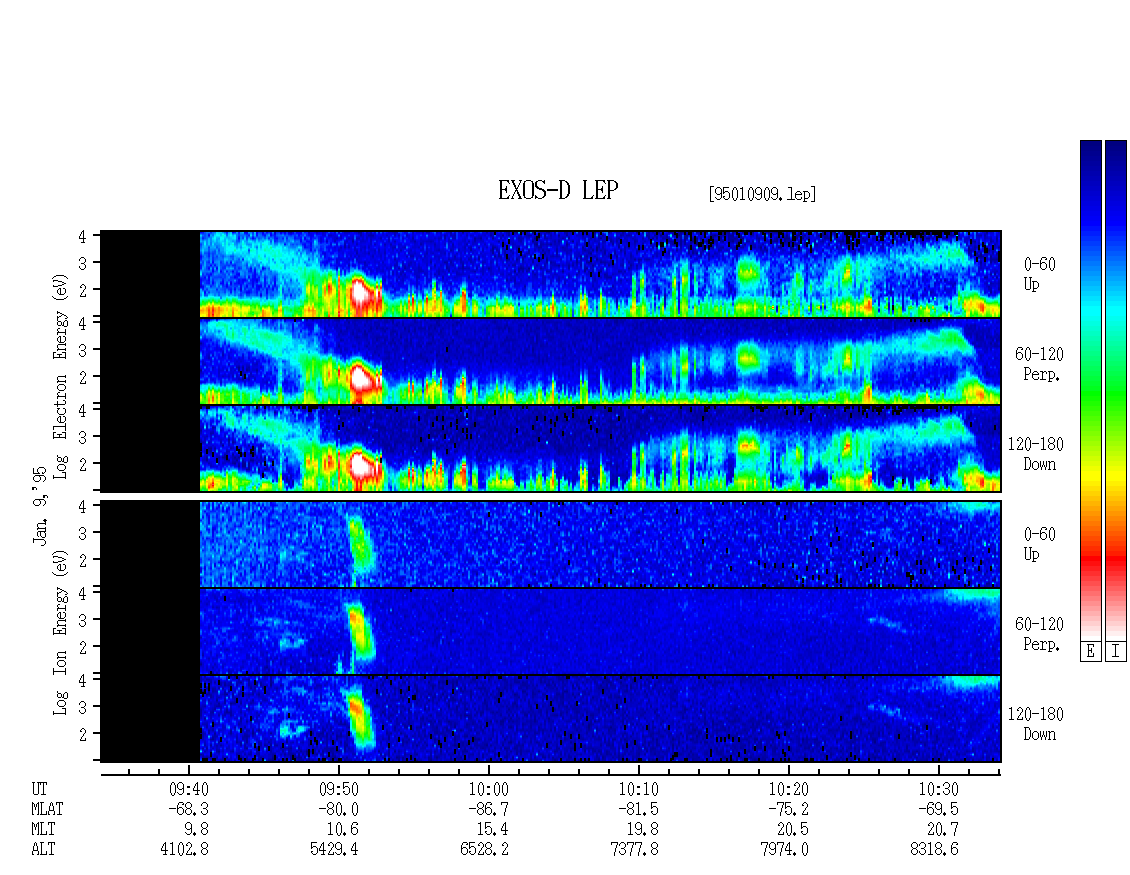Click the ALT value 6528.2
The width and height of the screenshot is (1130, 875).
click(x=484, y=850)
